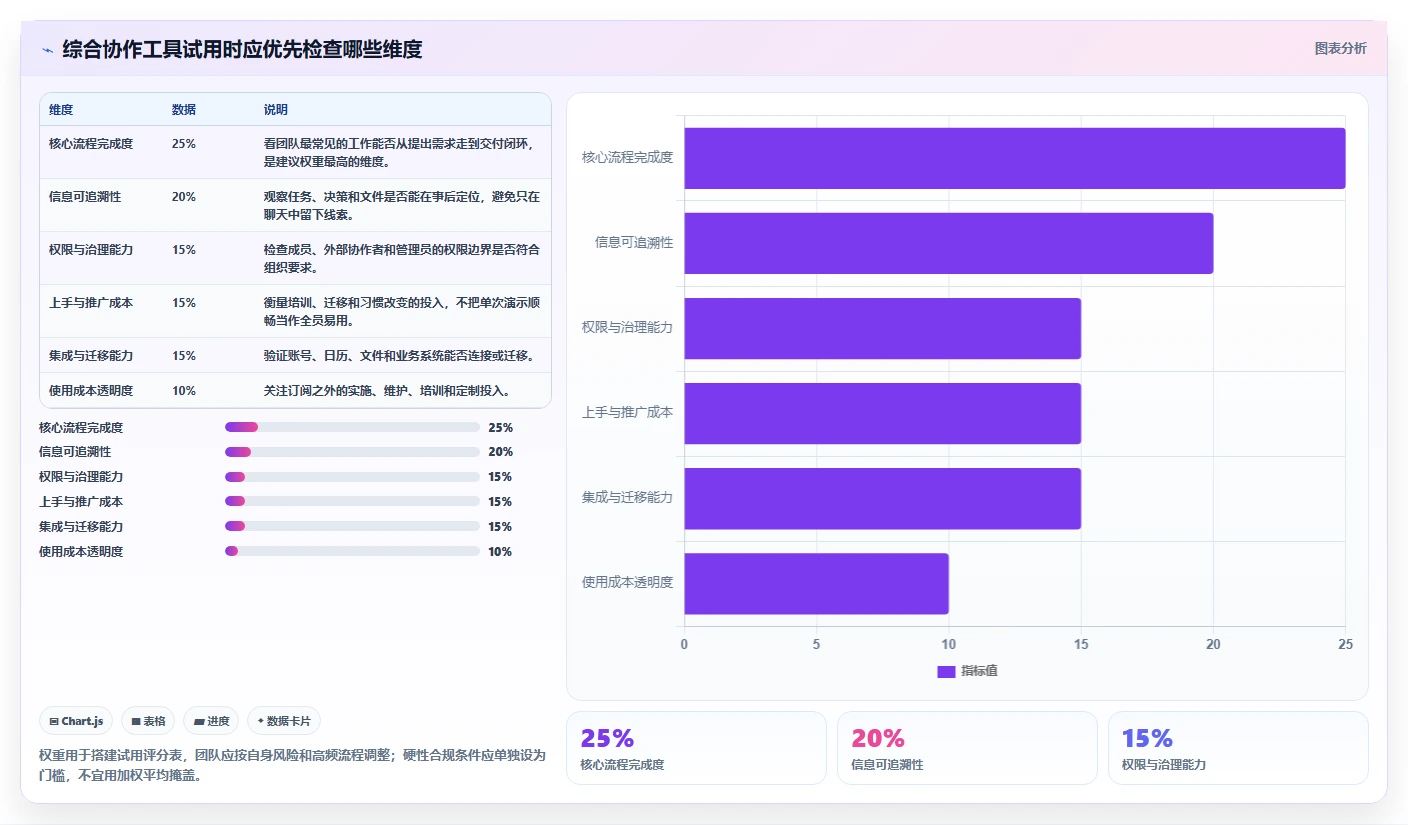This screenshot has height=825, width=1408.
Task: Click the 权限与治理能力 progress bar
Action: tap(352, 477)
